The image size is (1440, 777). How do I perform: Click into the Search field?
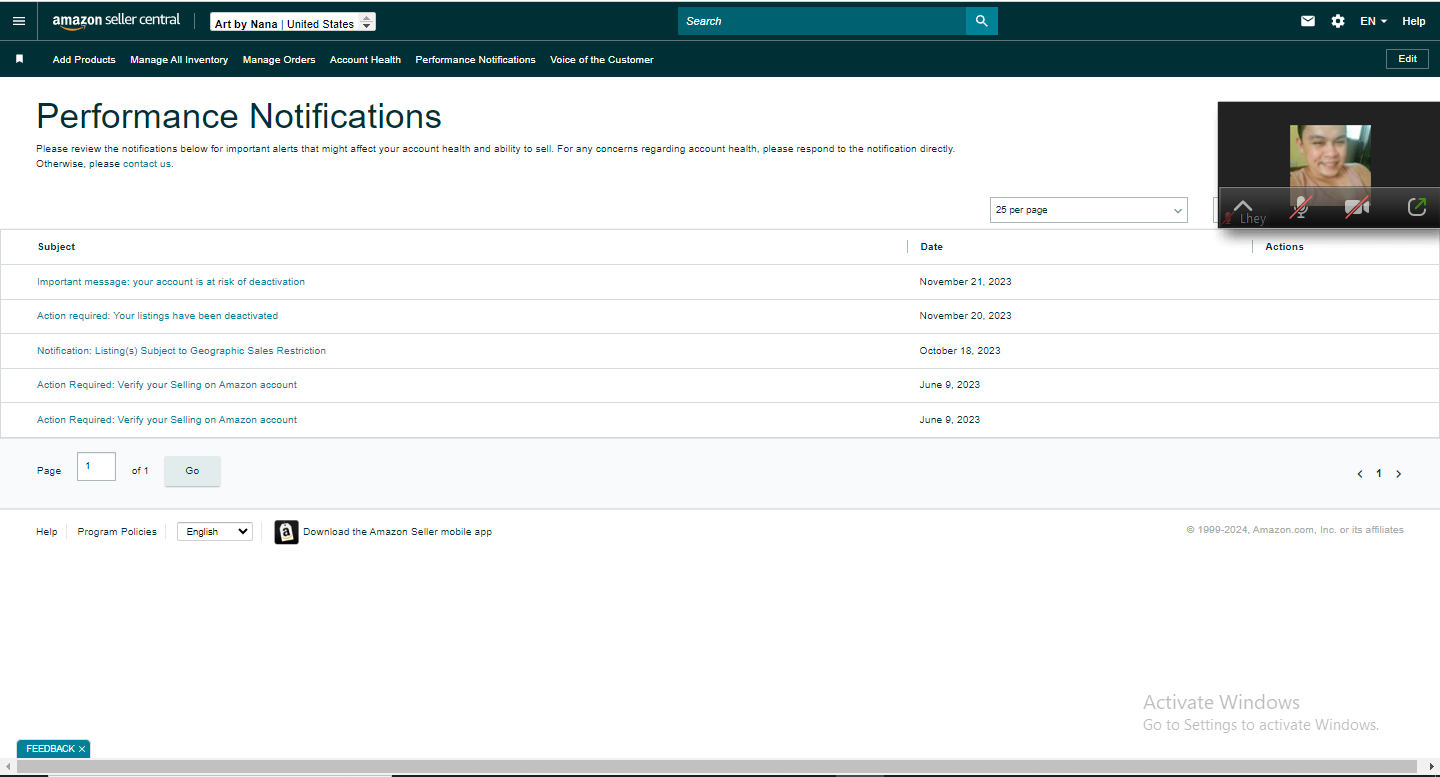point(822,21)
